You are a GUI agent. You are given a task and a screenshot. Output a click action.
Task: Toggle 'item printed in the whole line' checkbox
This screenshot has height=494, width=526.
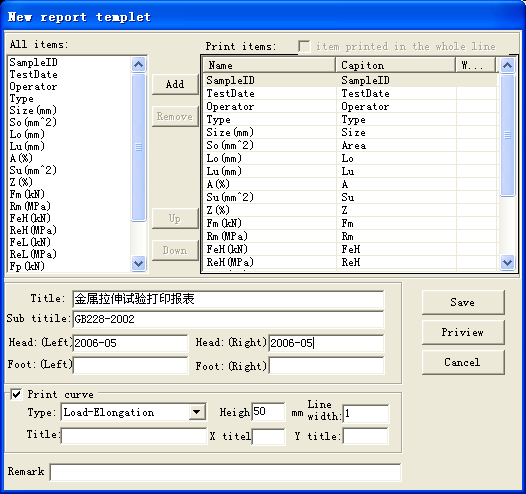304,46
